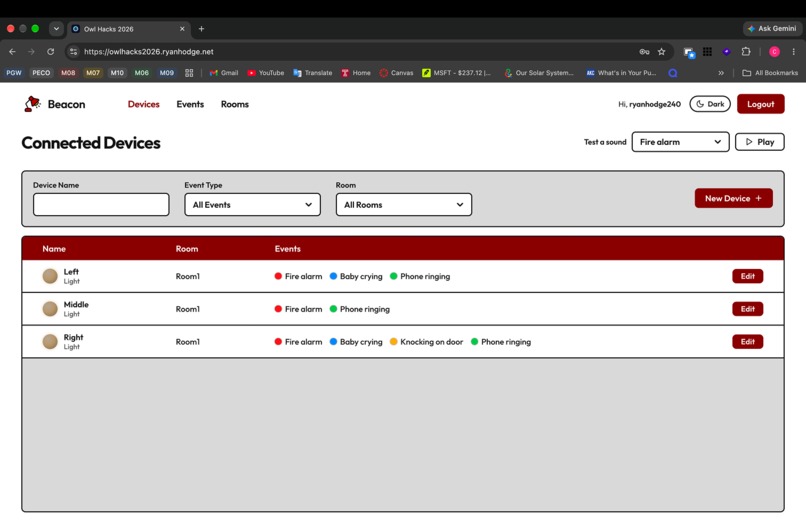The height and width of the screenshot is (523, 806).
Task: Click Phone ringing tag in Middle row
Action: point(359,309)
